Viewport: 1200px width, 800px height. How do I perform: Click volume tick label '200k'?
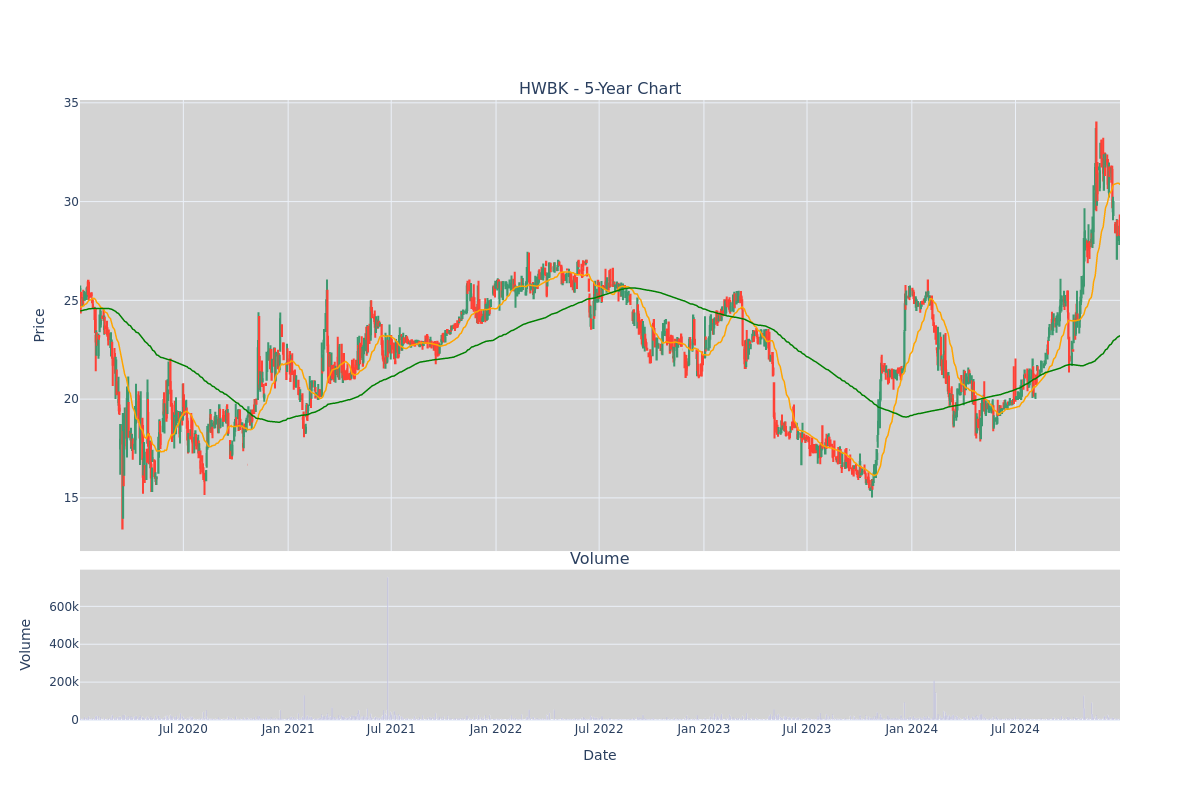pyautogui.click(x=63, y=682)
